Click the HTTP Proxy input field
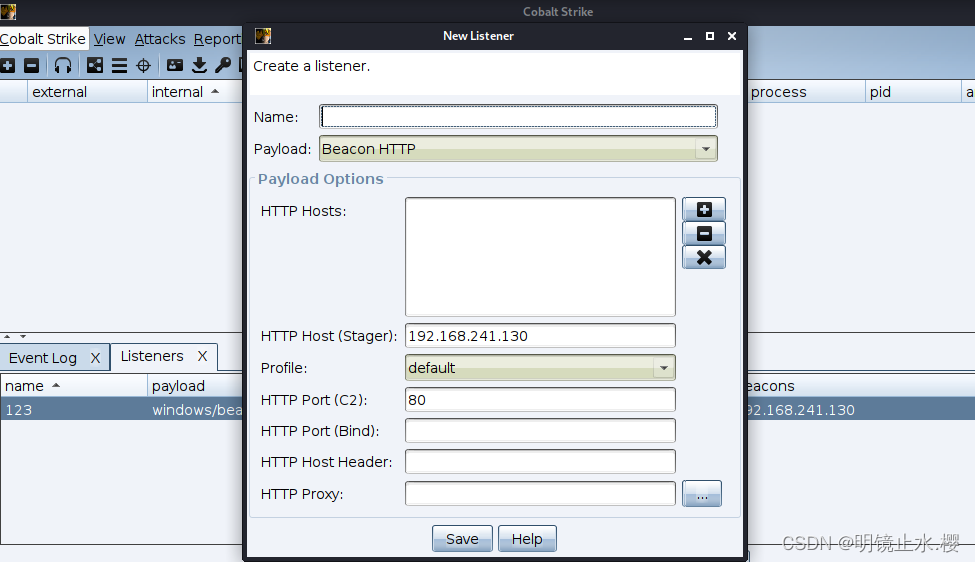The image size is (975, 562). 540,494
